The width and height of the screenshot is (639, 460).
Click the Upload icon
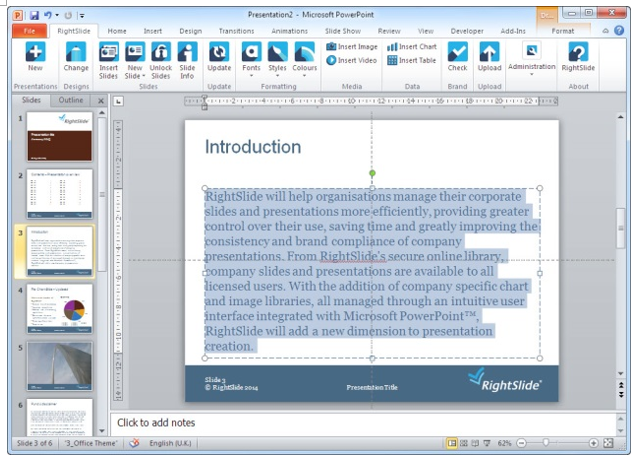tap(489, 56)
